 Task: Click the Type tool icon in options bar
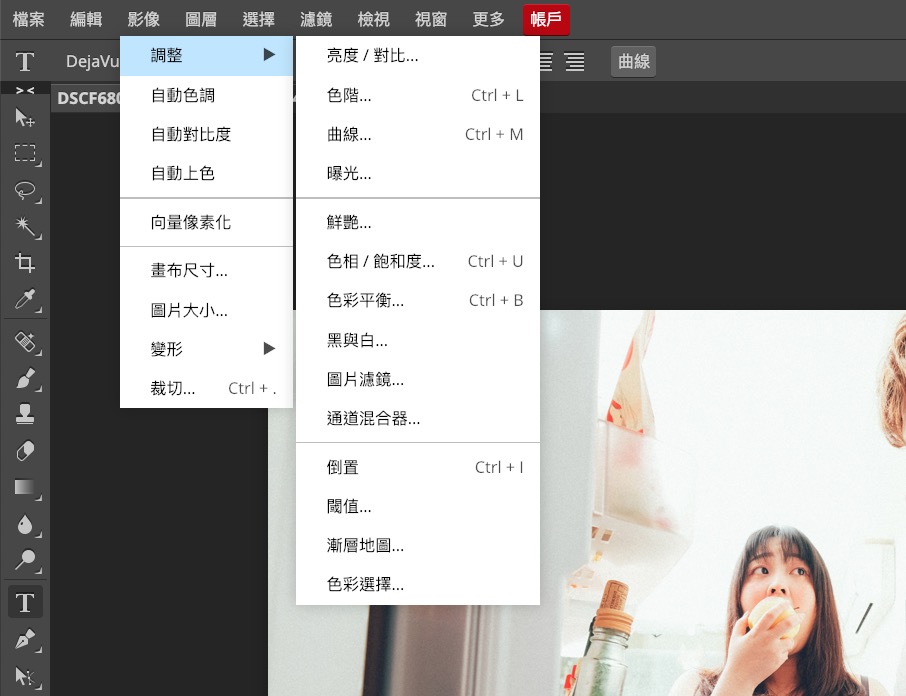point(24,61)
